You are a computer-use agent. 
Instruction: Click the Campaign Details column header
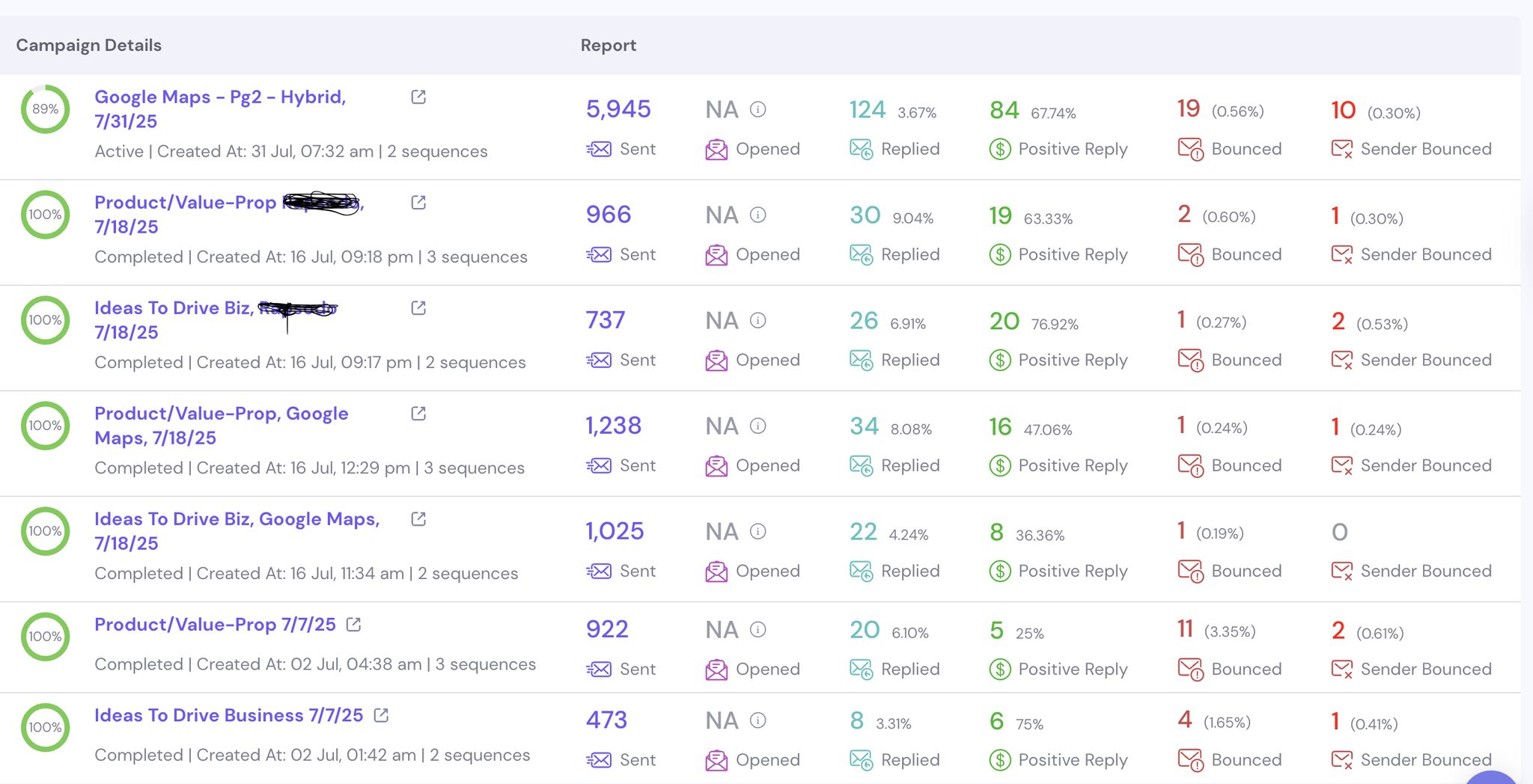point(88,45)
